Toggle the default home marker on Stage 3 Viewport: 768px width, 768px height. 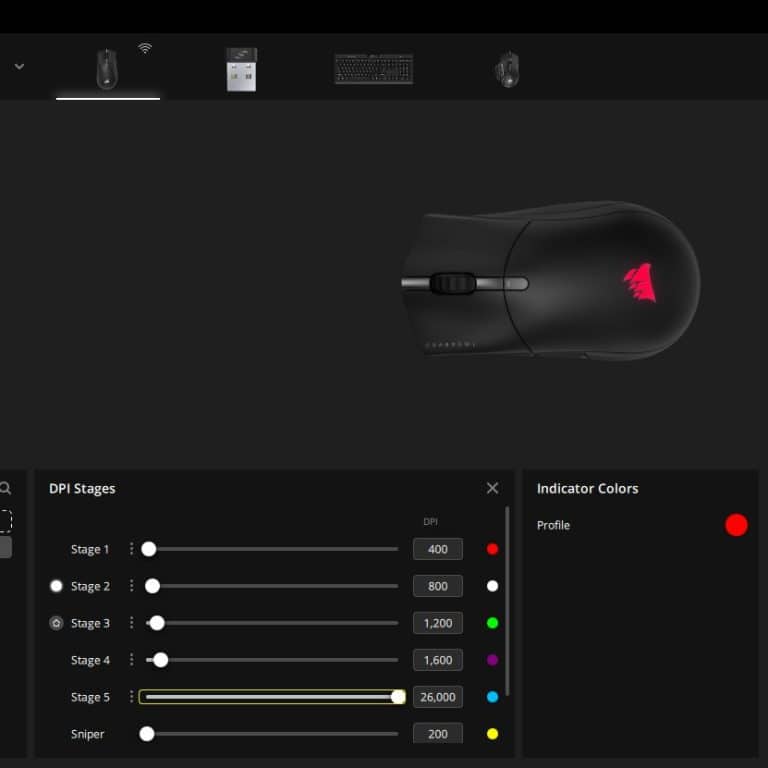(x=56, y=623)
